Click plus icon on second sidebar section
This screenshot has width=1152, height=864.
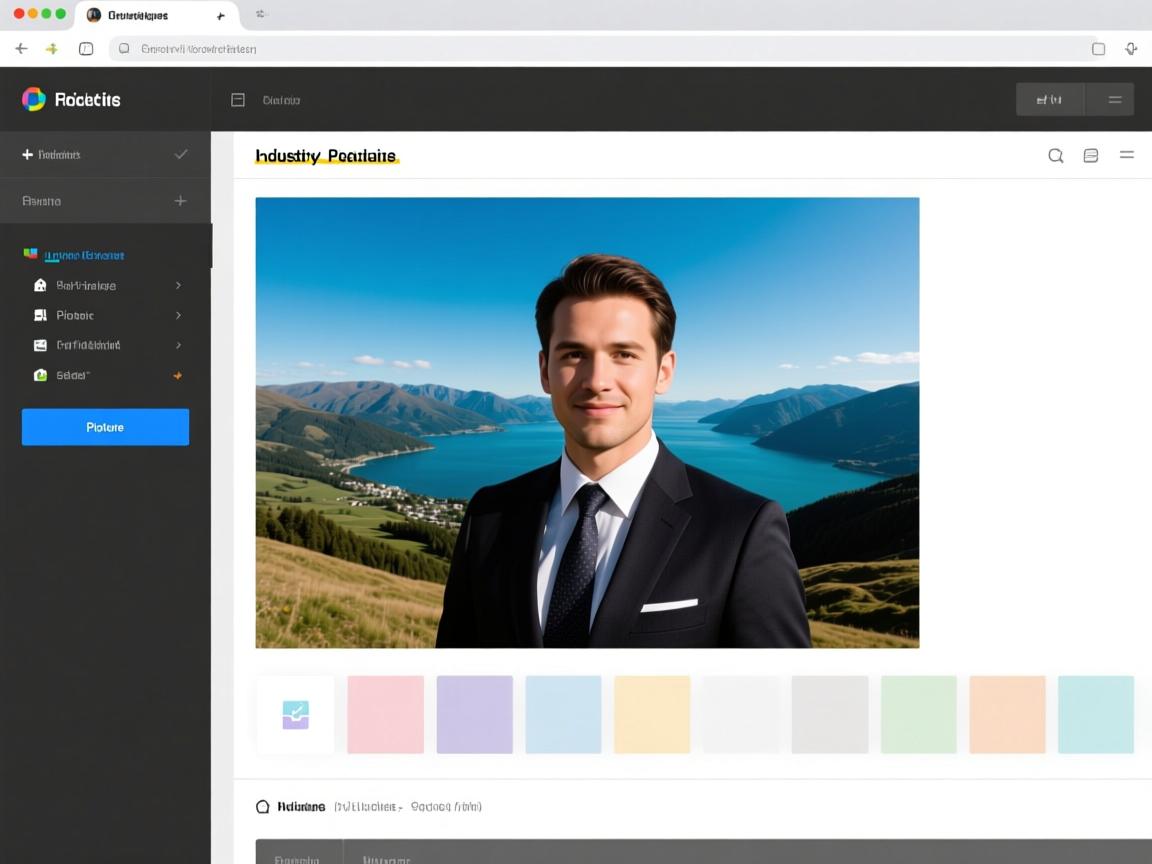tap(181, 201)
